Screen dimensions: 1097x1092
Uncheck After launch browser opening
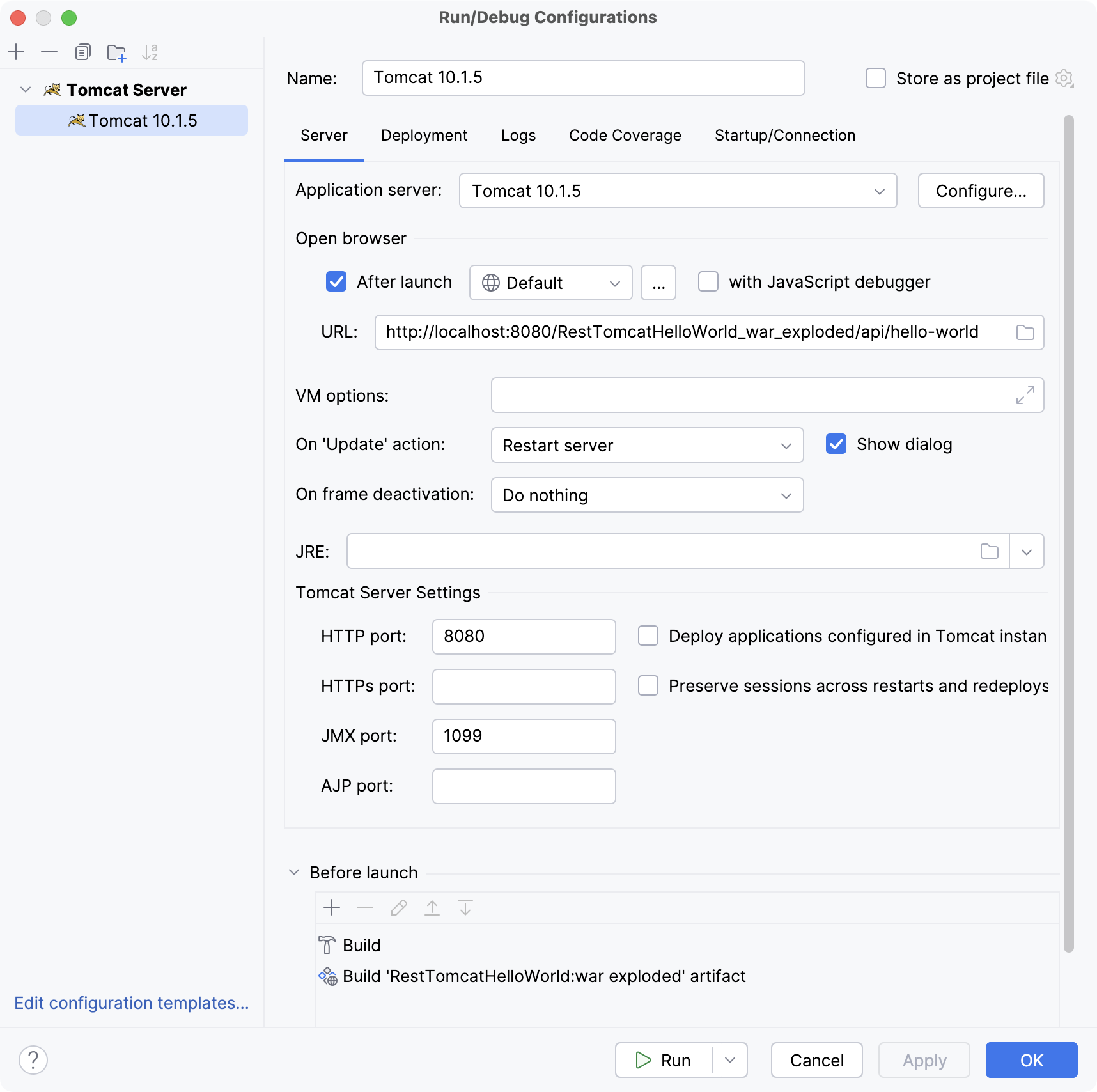coord(336,282)
